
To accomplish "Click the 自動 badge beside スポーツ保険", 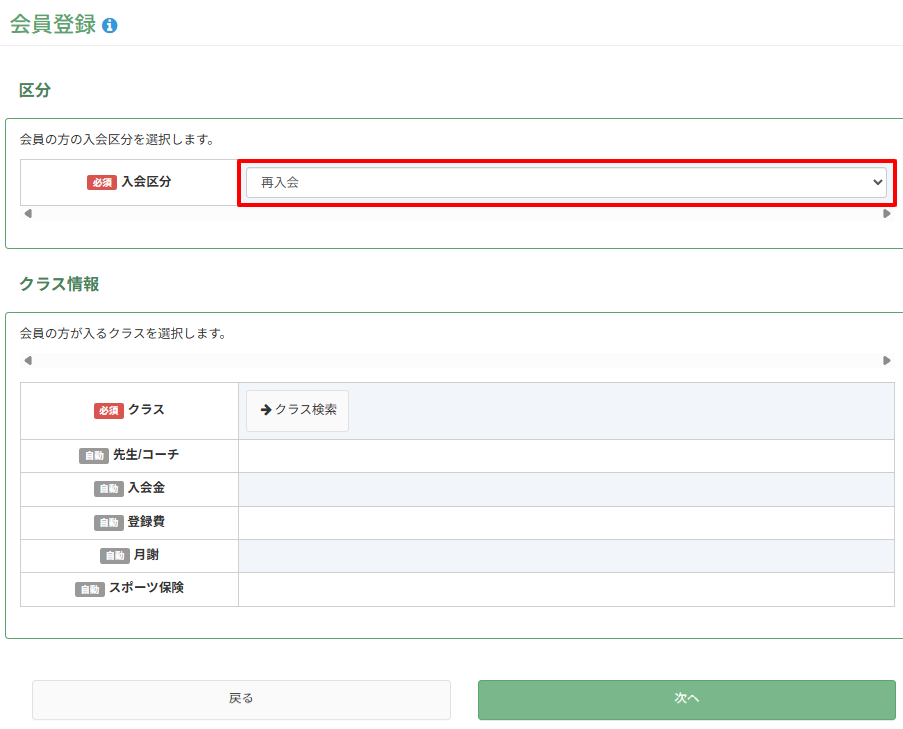I will point(90,589).
